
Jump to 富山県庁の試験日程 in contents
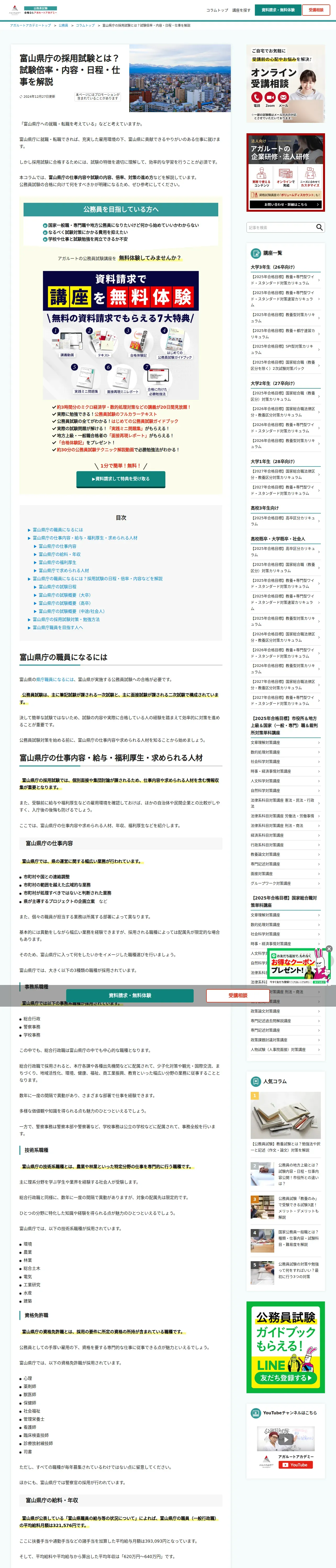58,587
